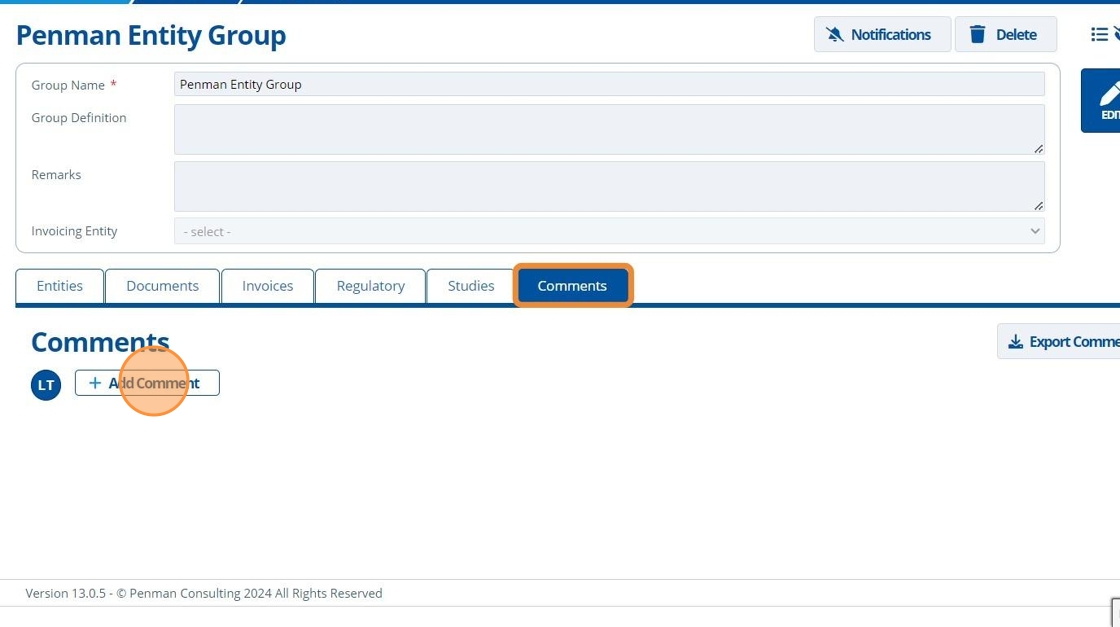Click the Remarks textarea resize handle
Image resolution: width=1120 pixels, height=627 pixels.
1039,206
